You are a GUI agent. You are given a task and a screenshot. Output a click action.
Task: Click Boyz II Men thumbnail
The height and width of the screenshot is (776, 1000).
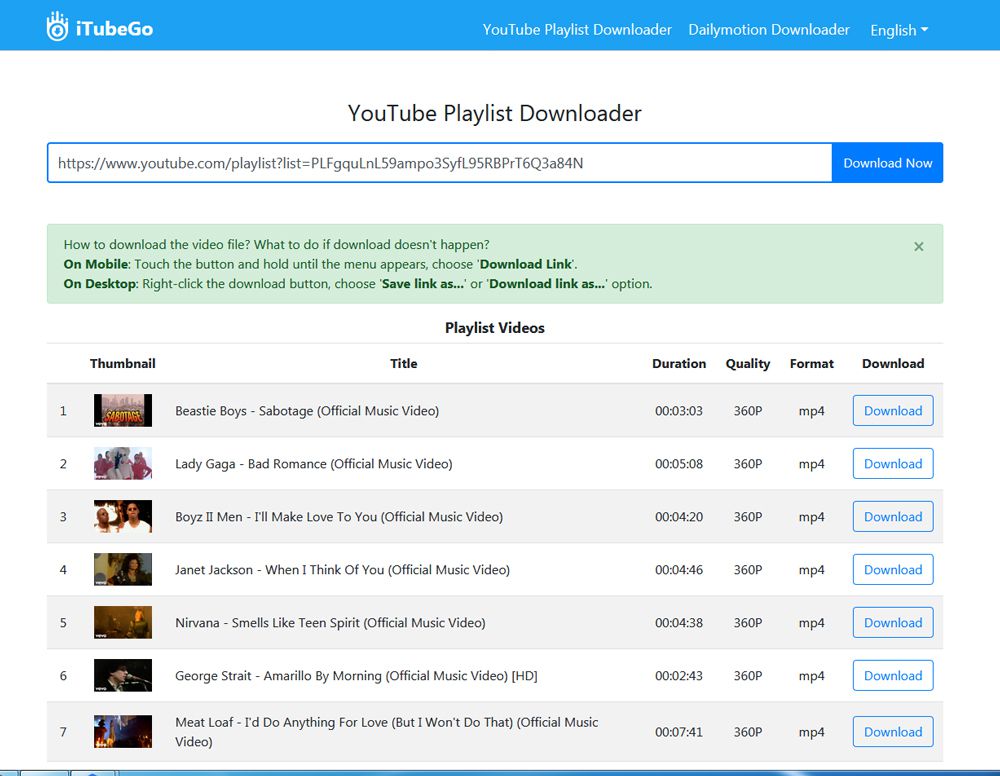123,516
